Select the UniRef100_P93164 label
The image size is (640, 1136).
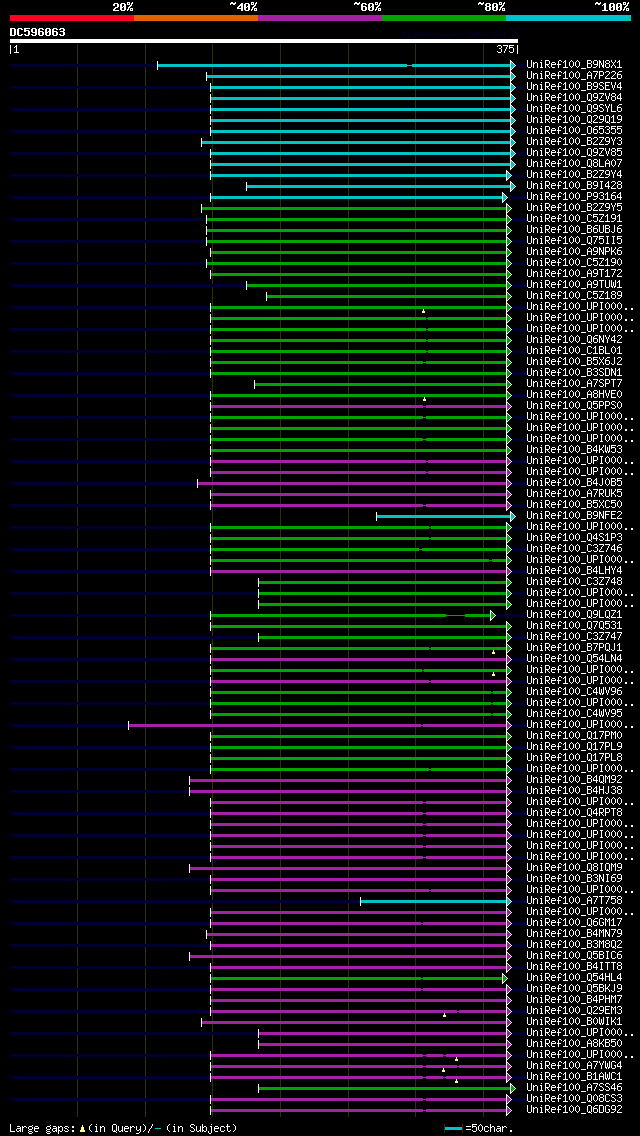574,196
